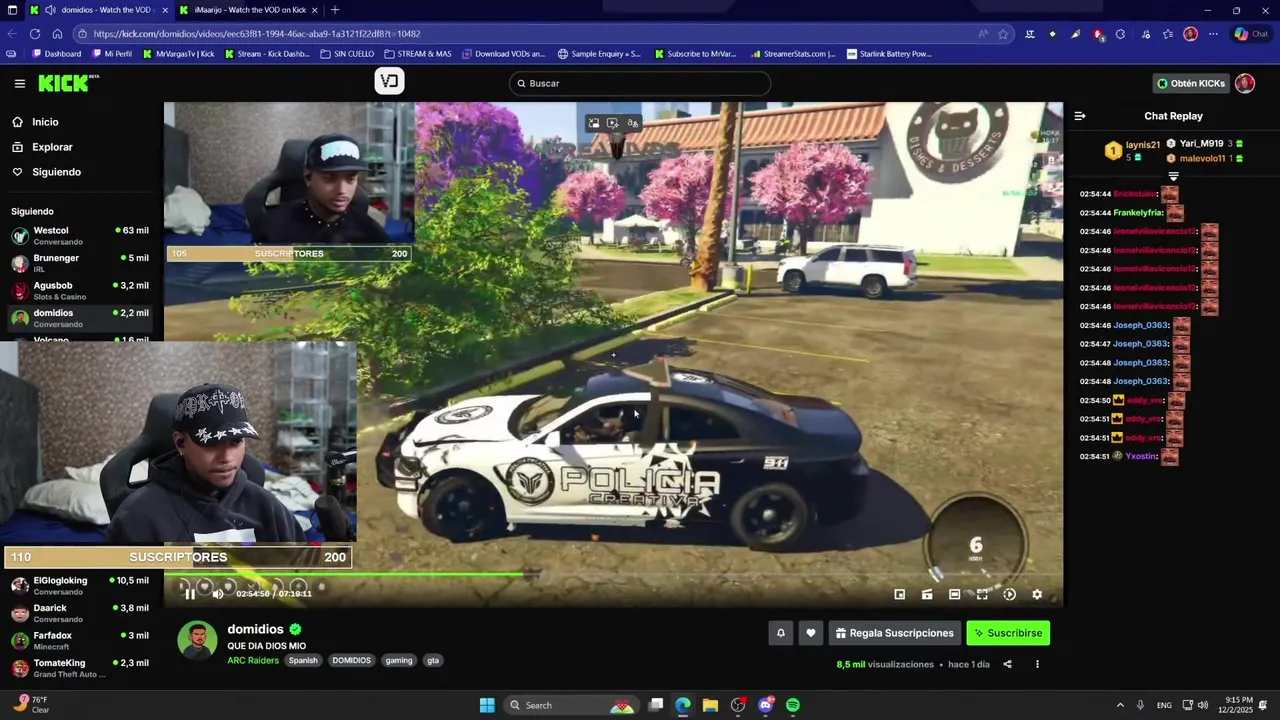Viewport: 1280px width, 720px height.
Task: Open the Starlink Battery bookmark
Action: click(889, 54)
